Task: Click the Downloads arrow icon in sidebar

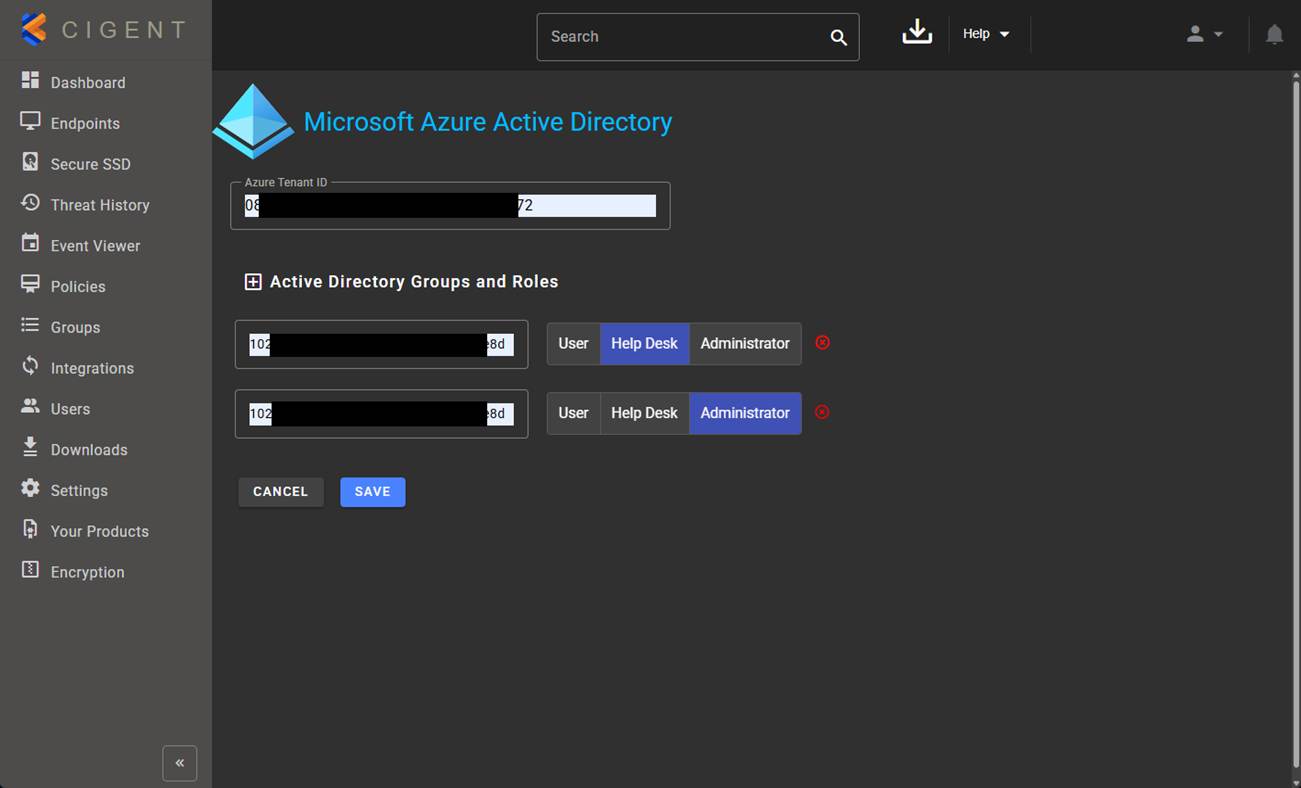Action: click(30, 448)
